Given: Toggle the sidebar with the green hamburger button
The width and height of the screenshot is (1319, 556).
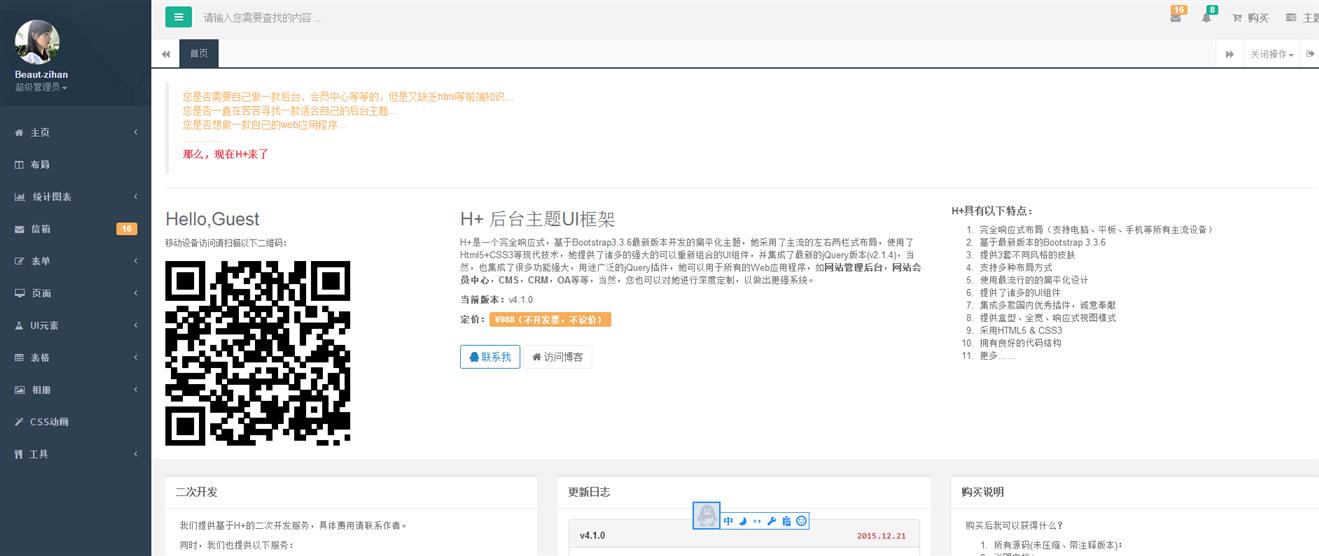Looking at the screenshot, I should click(178, 17).
